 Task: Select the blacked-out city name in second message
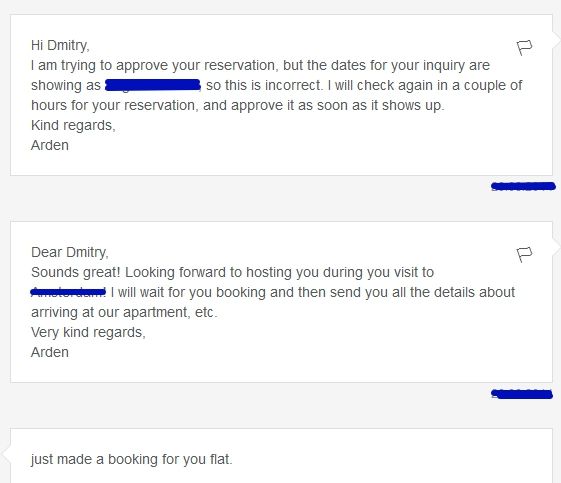tap(68, 292)
